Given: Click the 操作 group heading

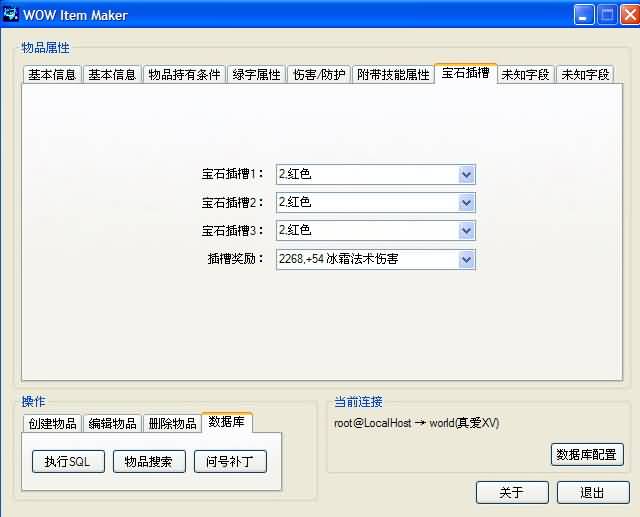Looking at the screenshot, I should (x=33, y=402).
